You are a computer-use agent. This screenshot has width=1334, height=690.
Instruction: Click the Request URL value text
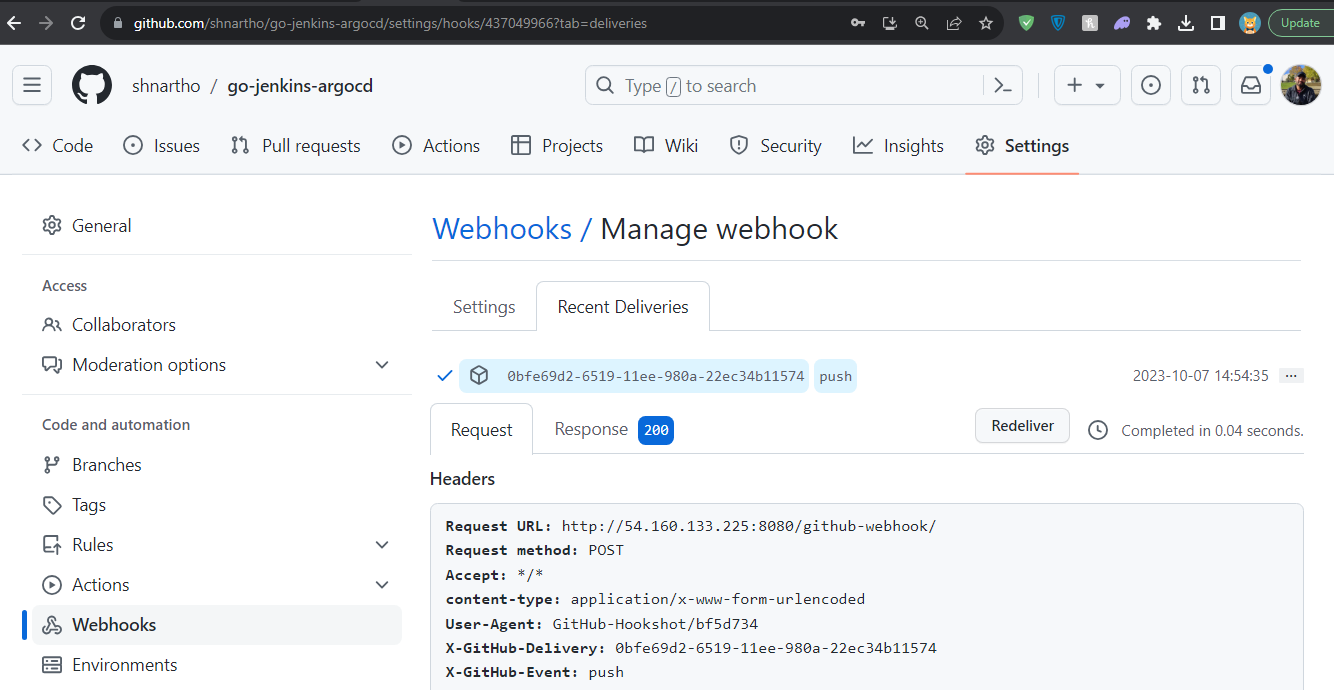coord(749,526)
